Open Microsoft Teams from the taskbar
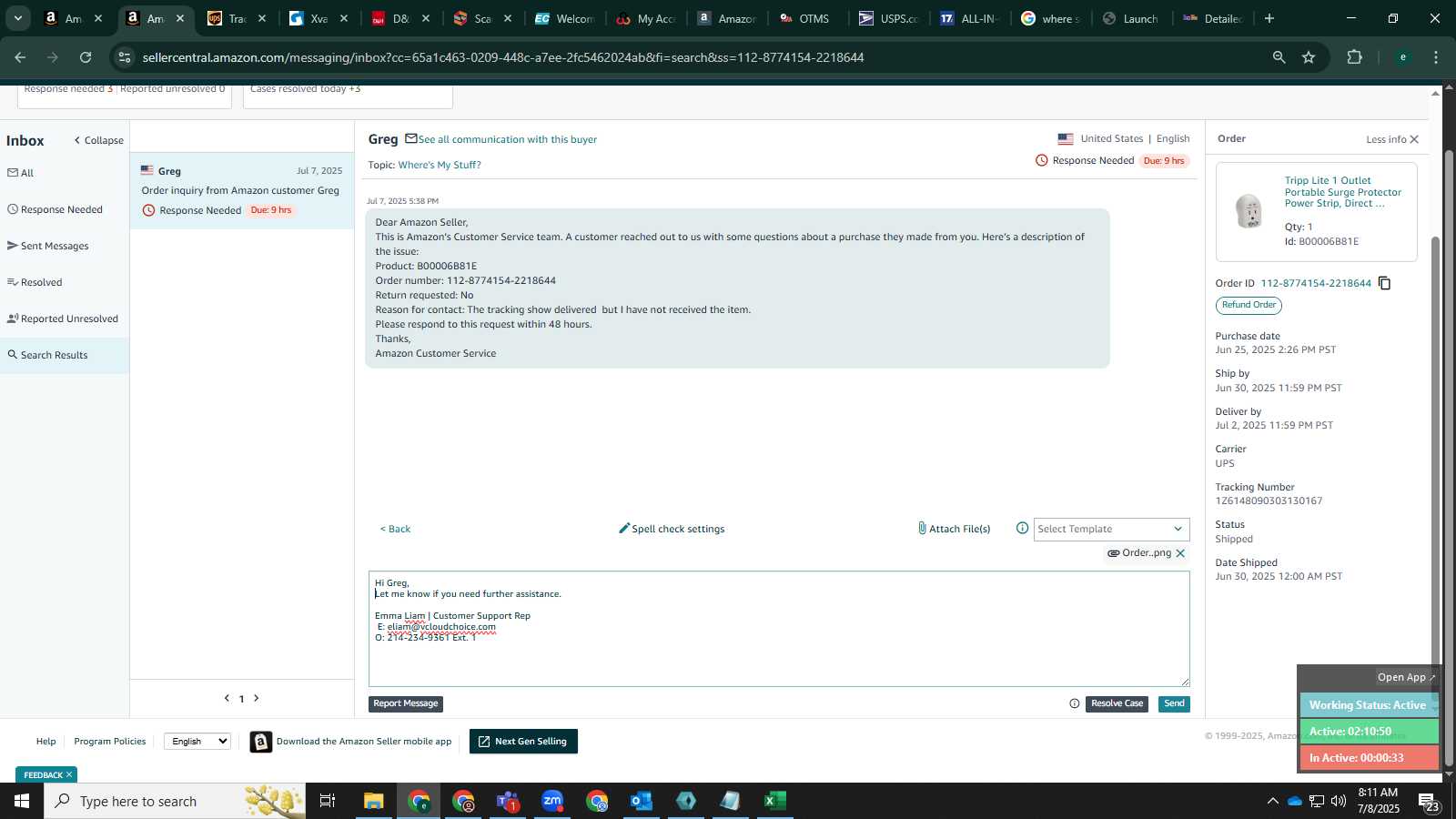The height and width of the screenshot is (819, 1456). 508,801
